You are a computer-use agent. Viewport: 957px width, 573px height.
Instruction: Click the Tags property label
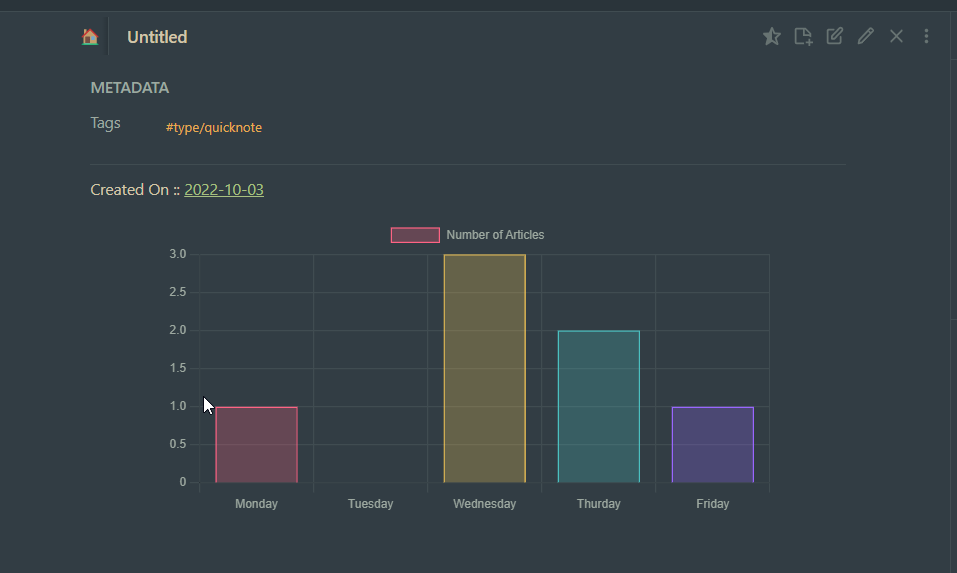click(x=106, y=123)
